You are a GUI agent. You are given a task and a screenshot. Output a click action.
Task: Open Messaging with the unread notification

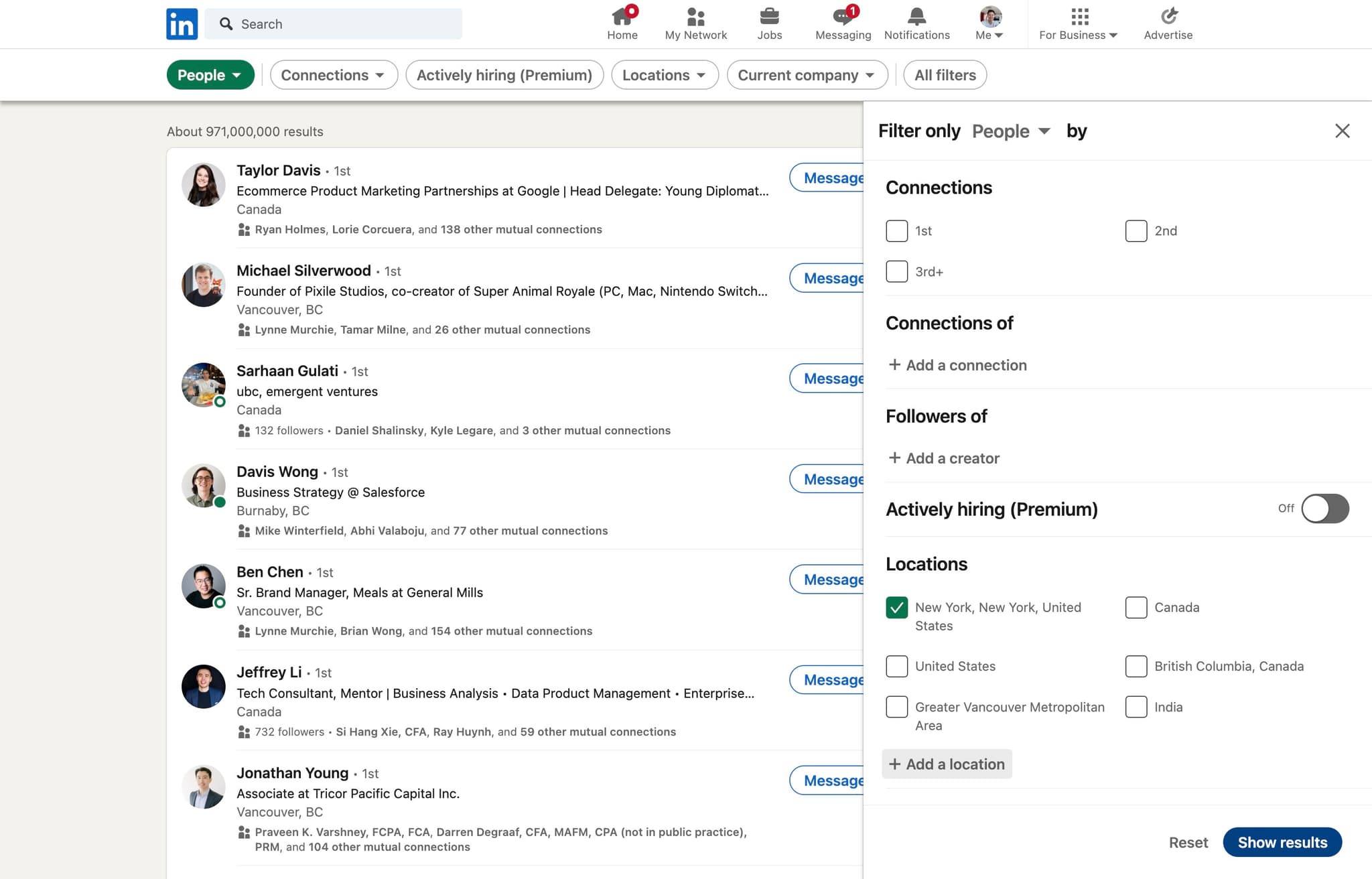[x=842, y=22]
